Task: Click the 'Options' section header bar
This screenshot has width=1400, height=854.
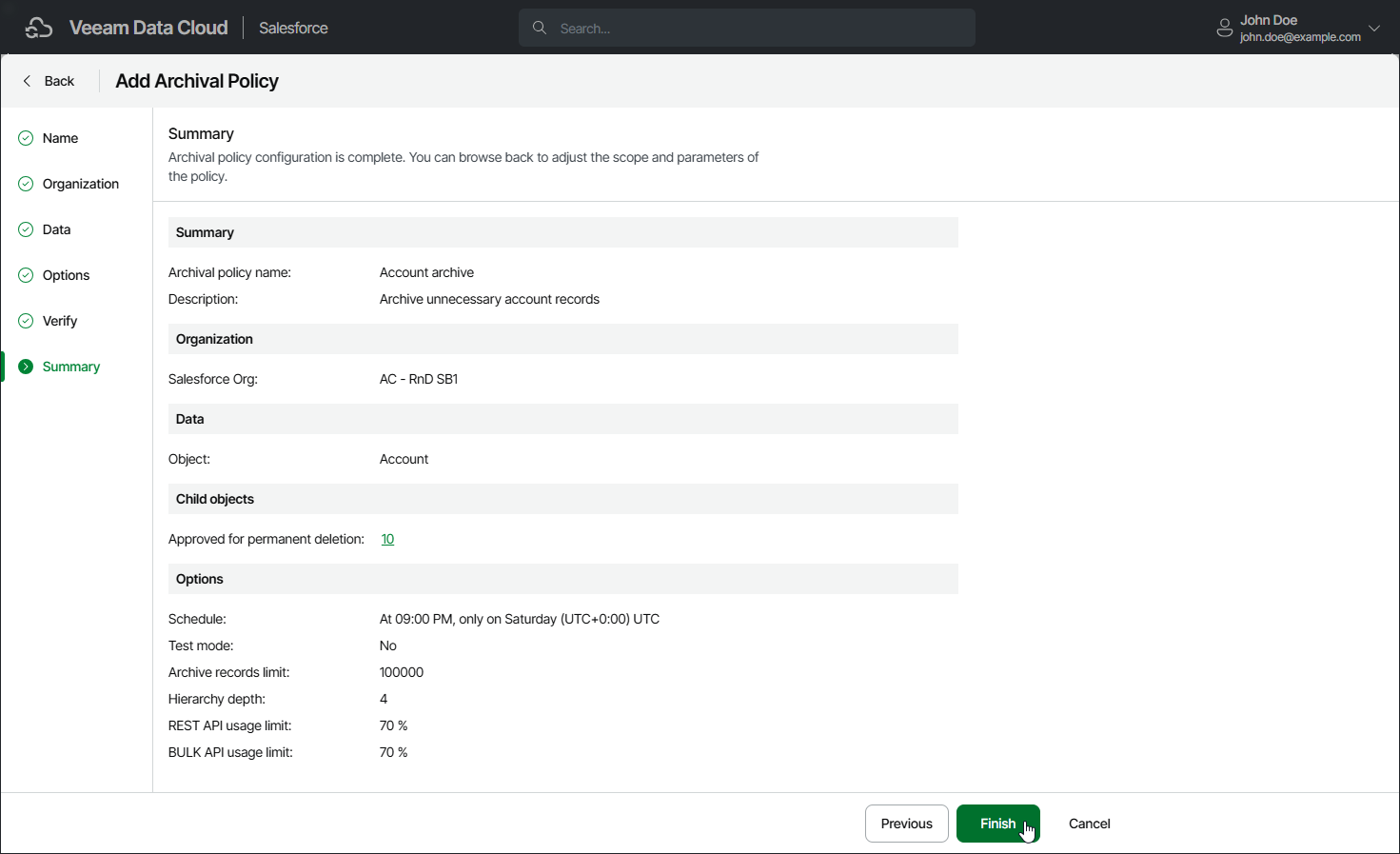Action: coord(563,579)
